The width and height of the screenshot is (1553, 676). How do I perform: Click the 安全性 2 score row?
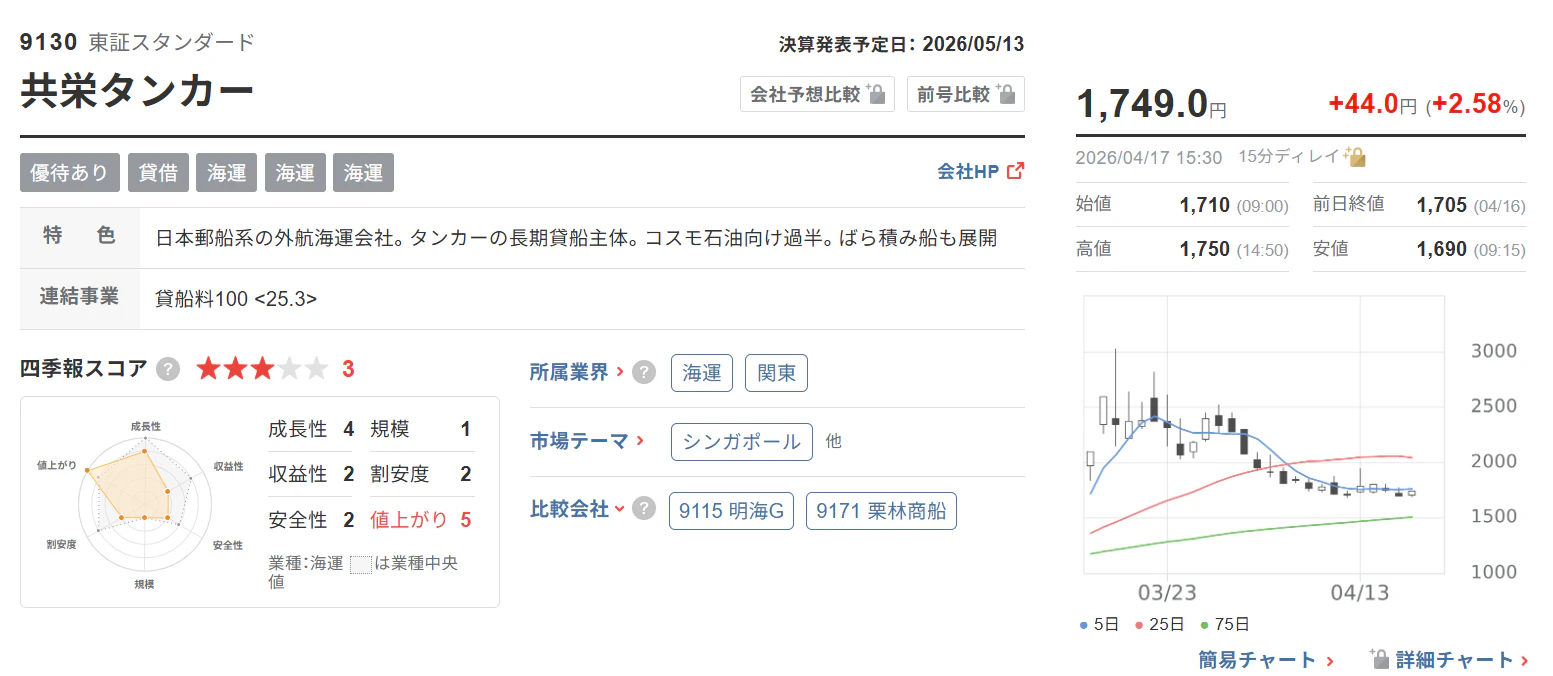(x=311, y=519)
